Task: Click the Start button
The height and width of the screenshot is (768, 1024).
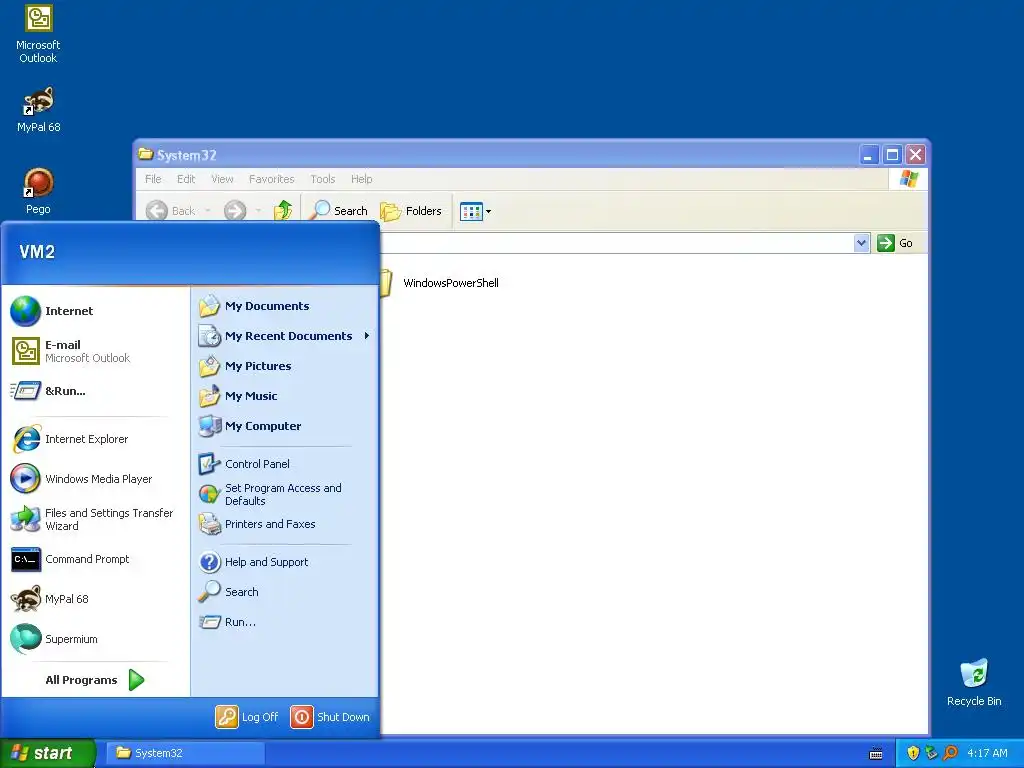Action: coord(47,753)
